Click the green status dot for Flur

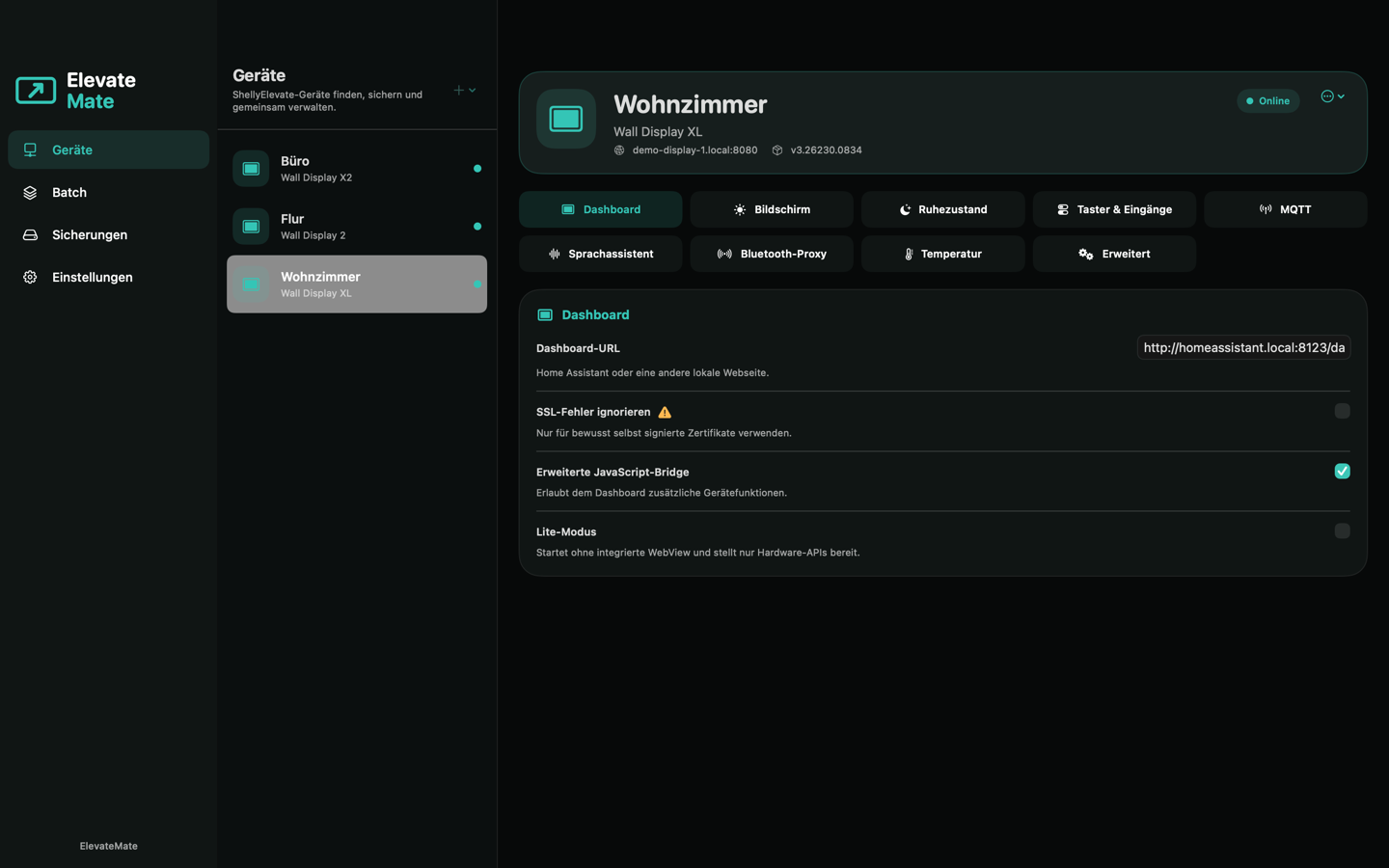477,227
